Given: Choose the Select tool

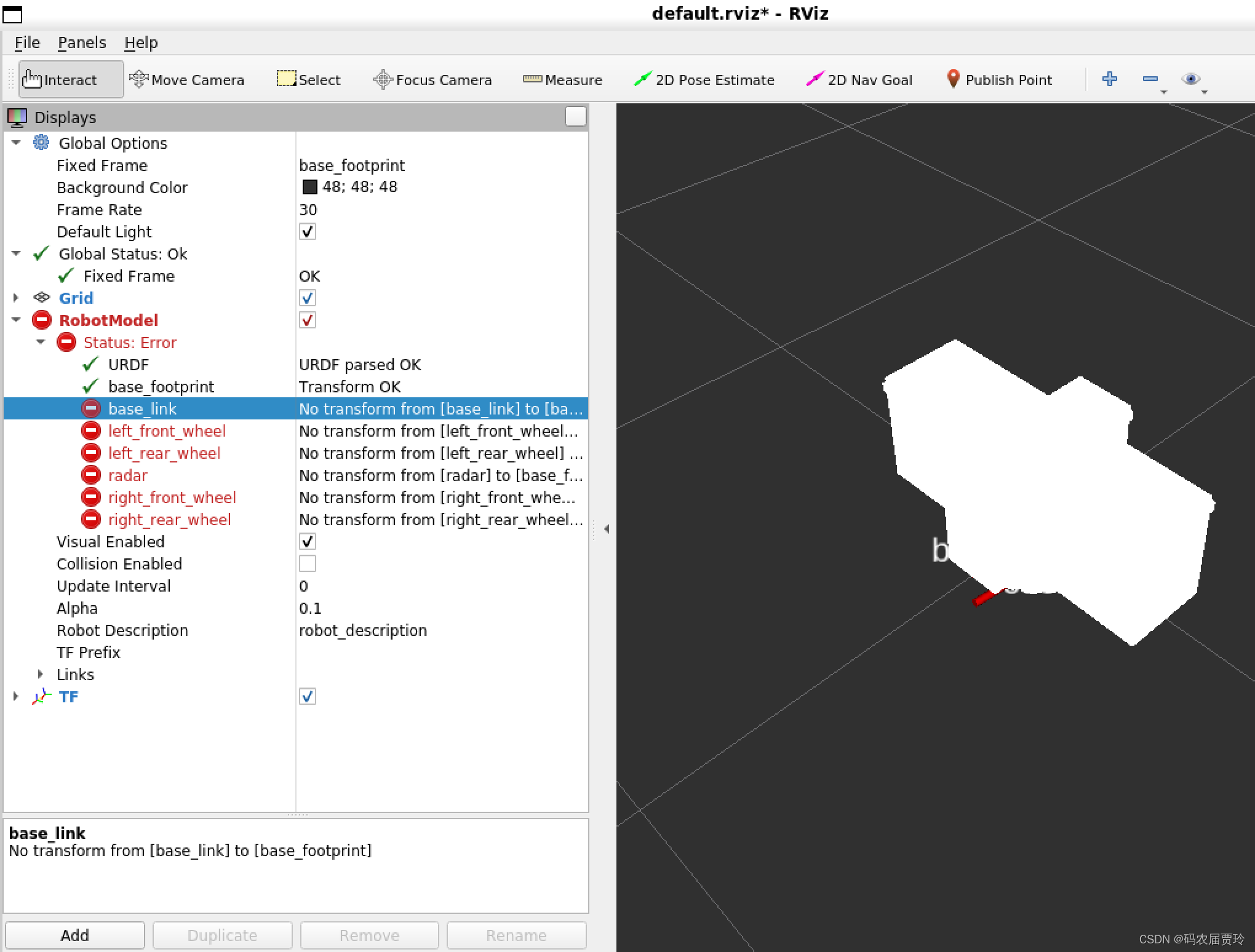Looking at the screenshot, I should click(x=308, y=79).
